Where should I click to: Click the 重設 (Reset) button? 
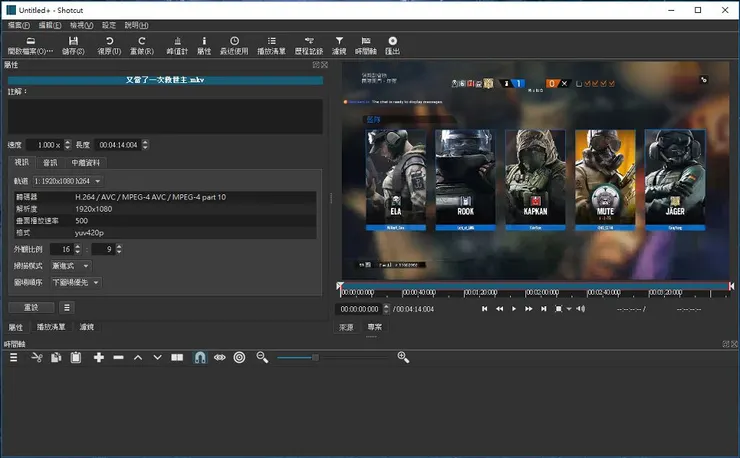click(x=30, y=308)
